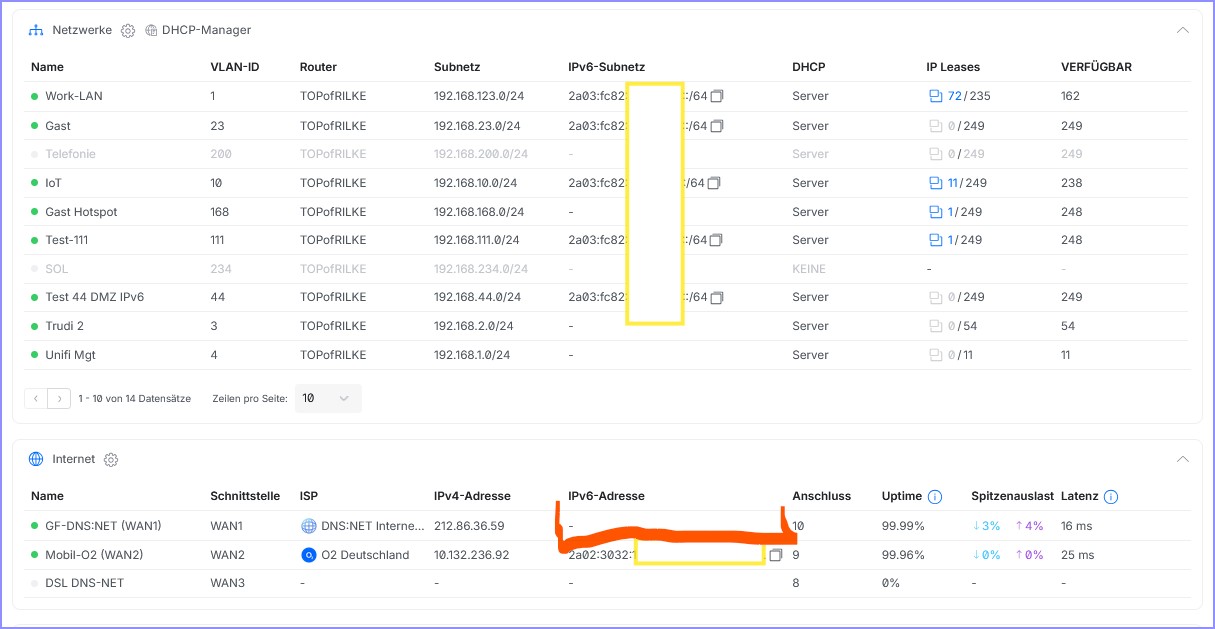
Task: Select the IoT network name
Action: pyautogui.click(x=54, y=183)
